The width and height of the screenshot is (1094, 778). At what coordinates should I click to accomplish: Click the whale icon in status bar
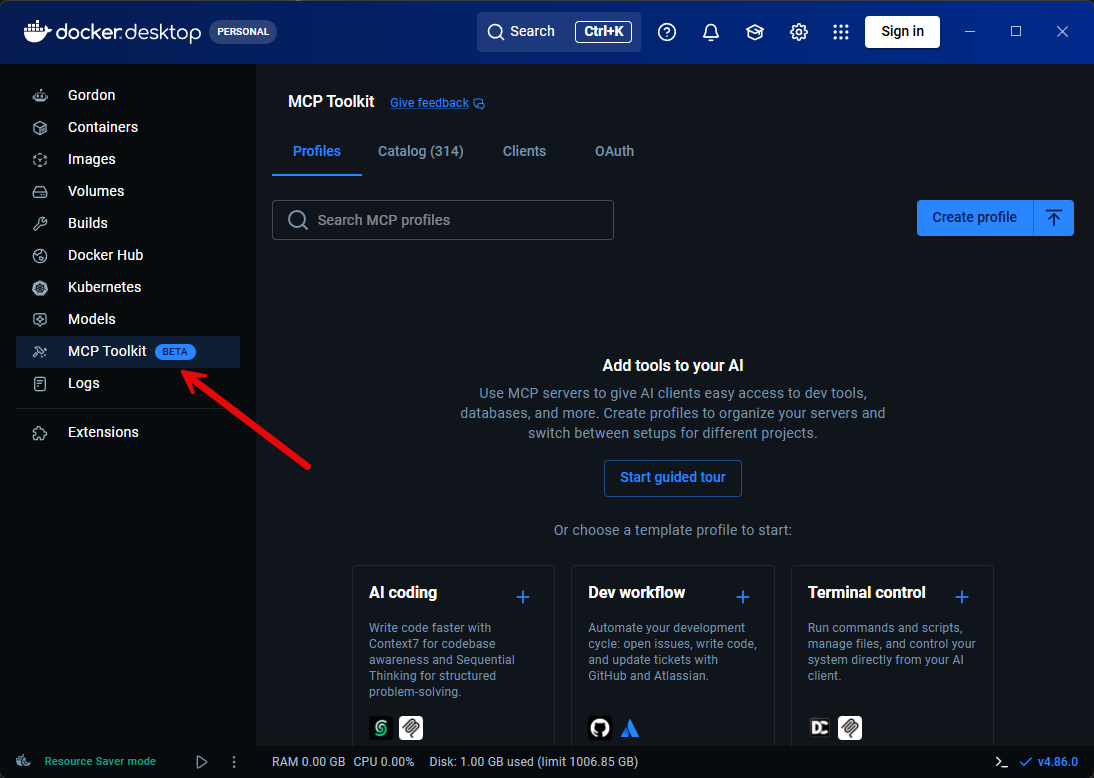(x=23, y=761)
